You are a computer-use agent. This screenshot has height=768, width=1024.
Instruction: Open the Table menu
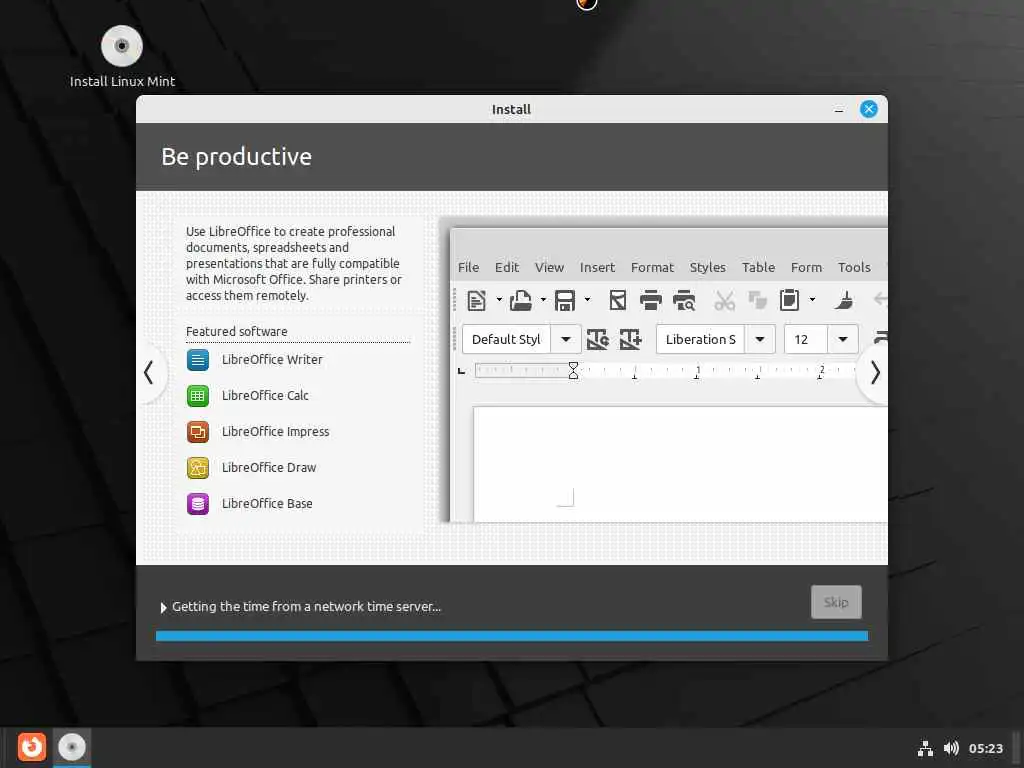point(758,268)
